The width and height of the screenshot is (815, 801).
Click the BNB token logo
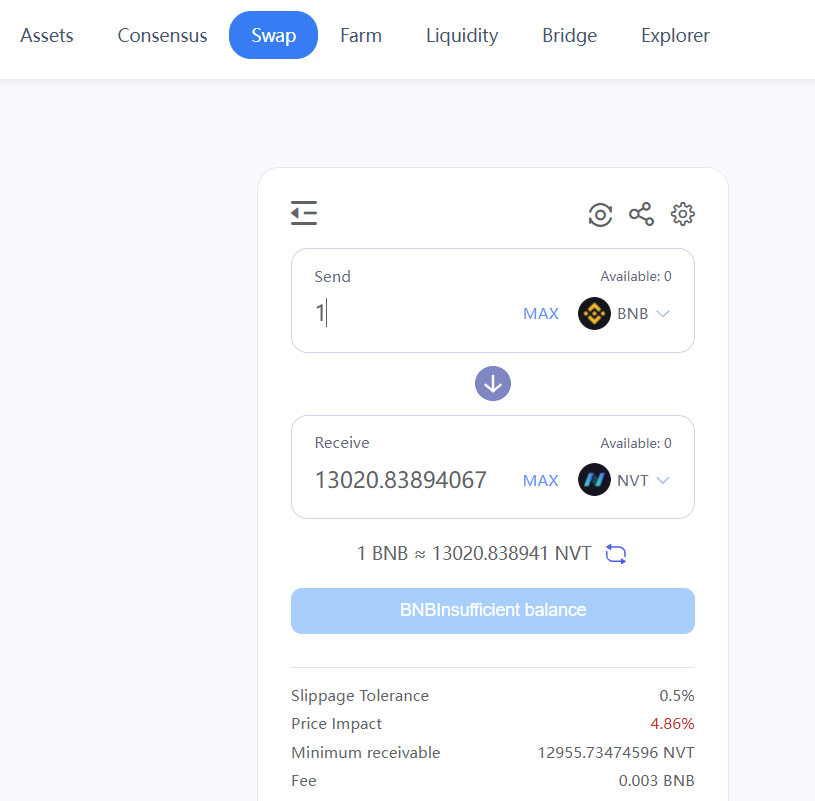594,313
